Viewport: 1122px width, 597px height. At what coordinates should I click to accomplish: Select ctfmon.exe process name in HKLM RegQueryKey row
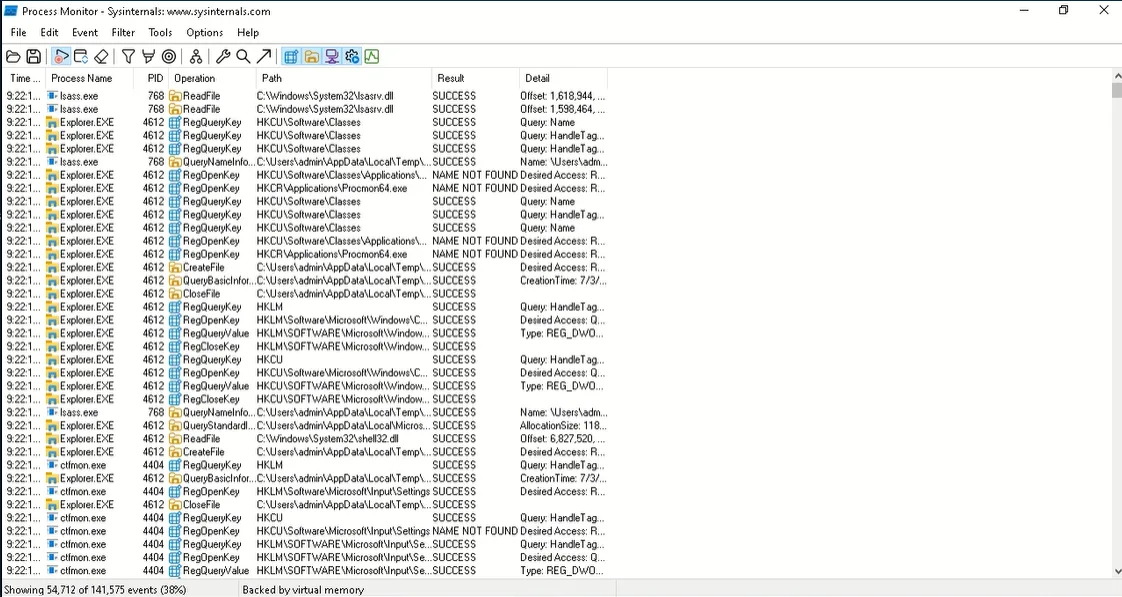(x=83, y=465)
